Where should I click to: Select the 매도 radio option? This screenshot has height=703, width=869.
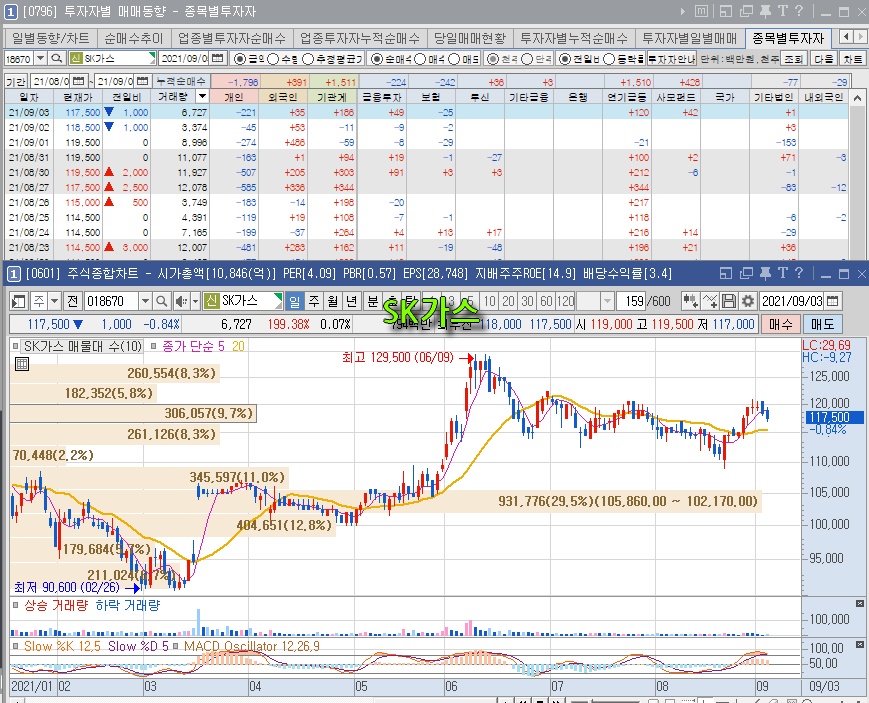point(454,58)
